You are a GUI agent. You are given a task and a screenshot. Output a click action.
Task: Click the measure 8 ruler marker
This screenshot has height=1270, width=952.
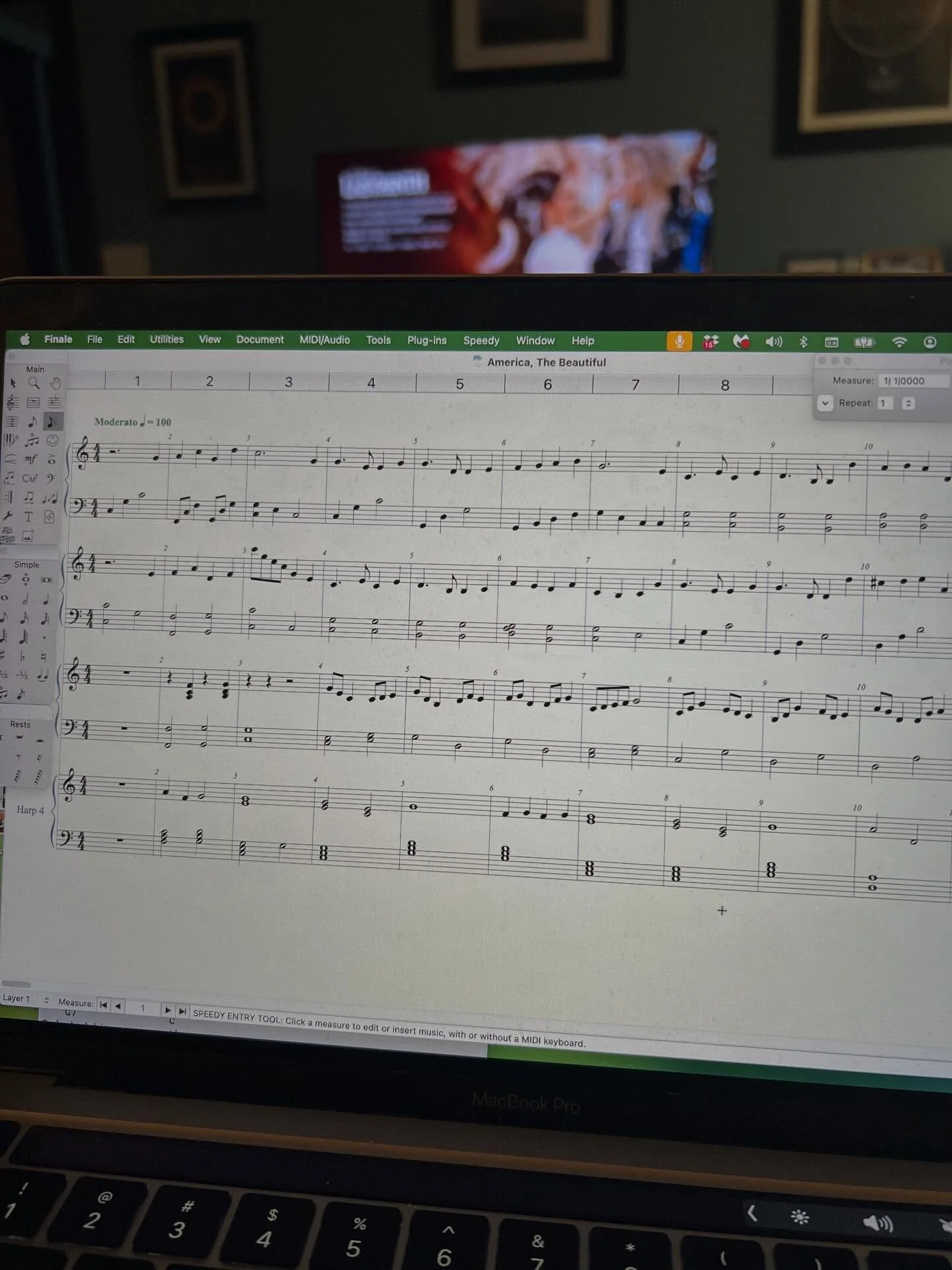point(725,386)
